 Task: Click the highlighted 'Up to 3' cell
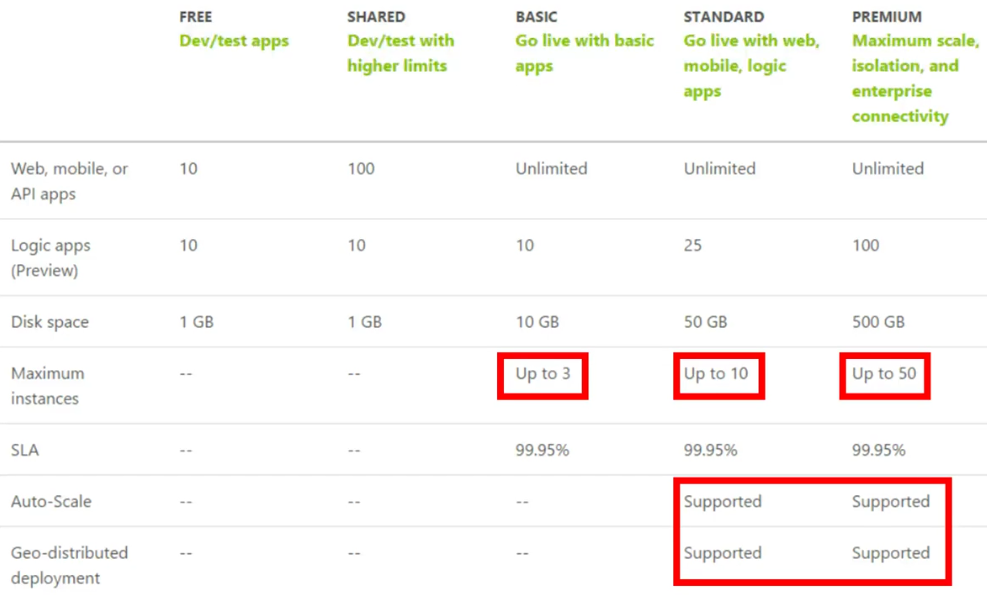tap(543, 375)
